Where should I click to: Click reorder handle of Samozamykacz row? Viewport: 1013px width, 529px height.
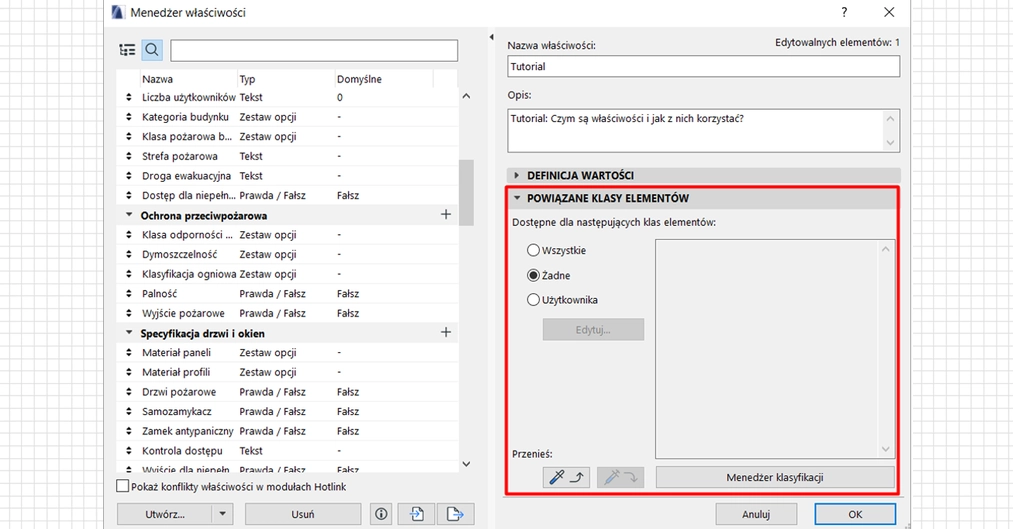128,411
